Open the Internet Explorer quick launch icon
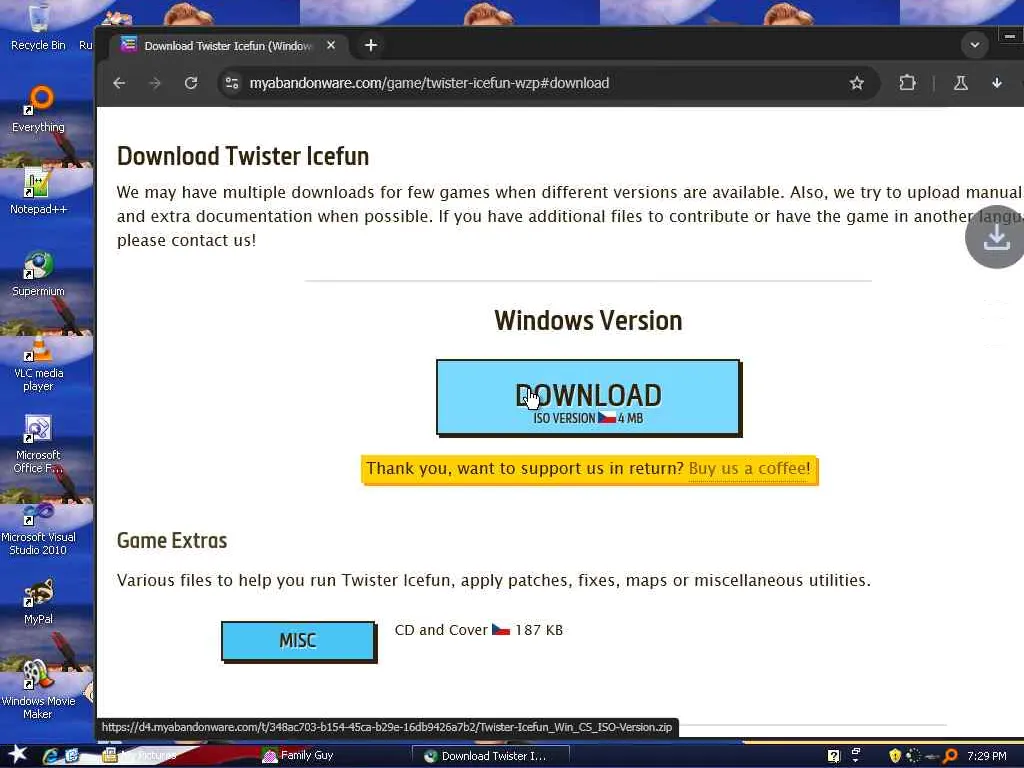Viewport: 1024px width, 768px height. click(x=50, y=756)
